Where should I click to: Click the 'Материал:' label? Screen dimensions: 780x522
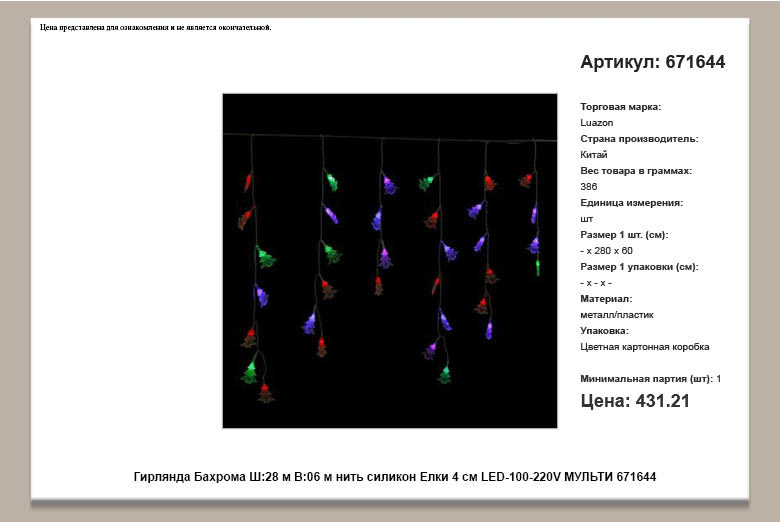(x=606, y=299)
